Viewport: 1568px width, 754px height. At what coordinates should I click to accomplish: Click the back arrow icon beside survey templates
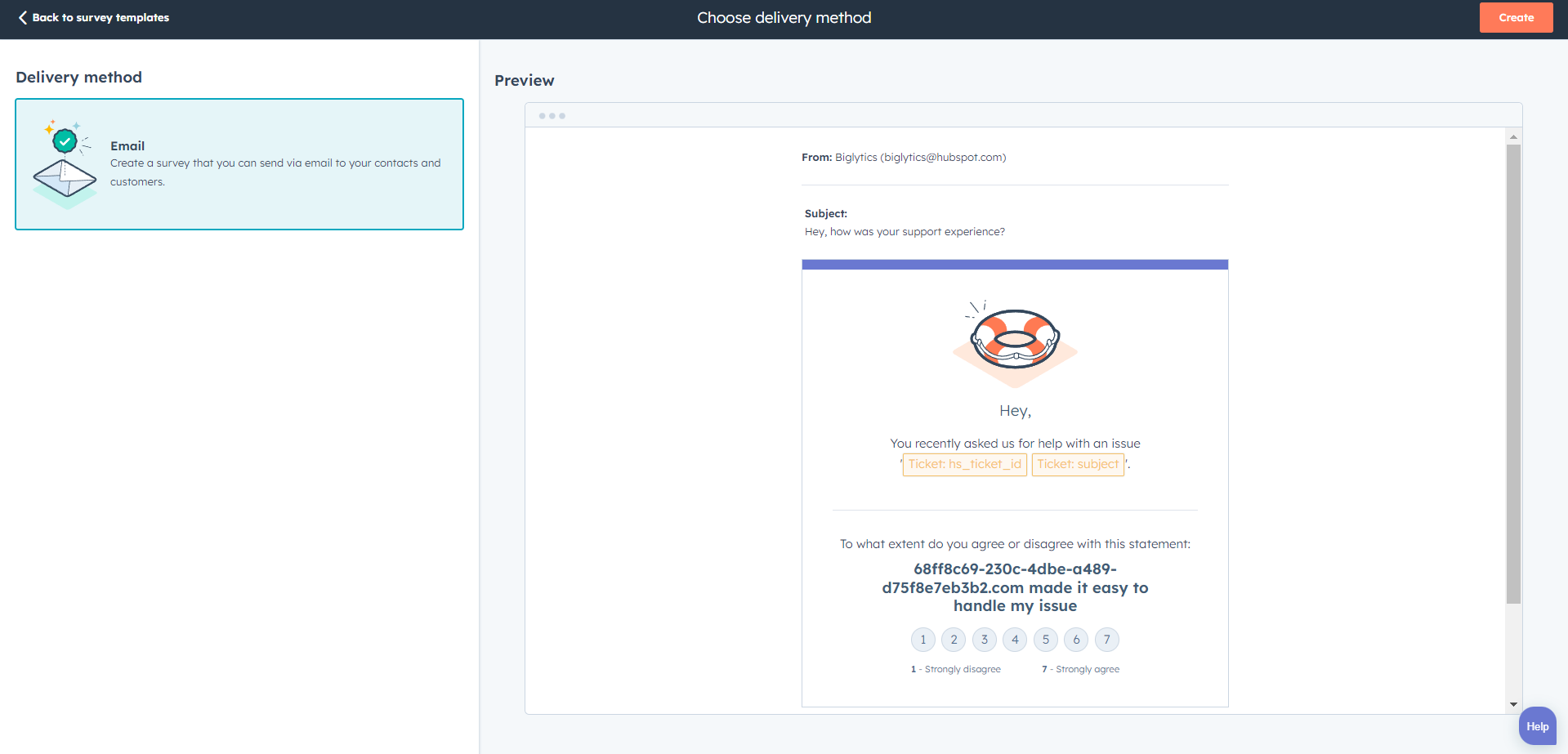click(x=22, y=17)
